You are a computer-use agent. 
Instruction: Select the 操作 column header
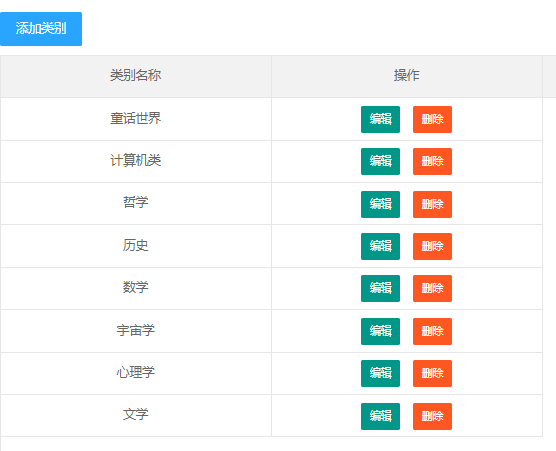[x=407, y=76]
